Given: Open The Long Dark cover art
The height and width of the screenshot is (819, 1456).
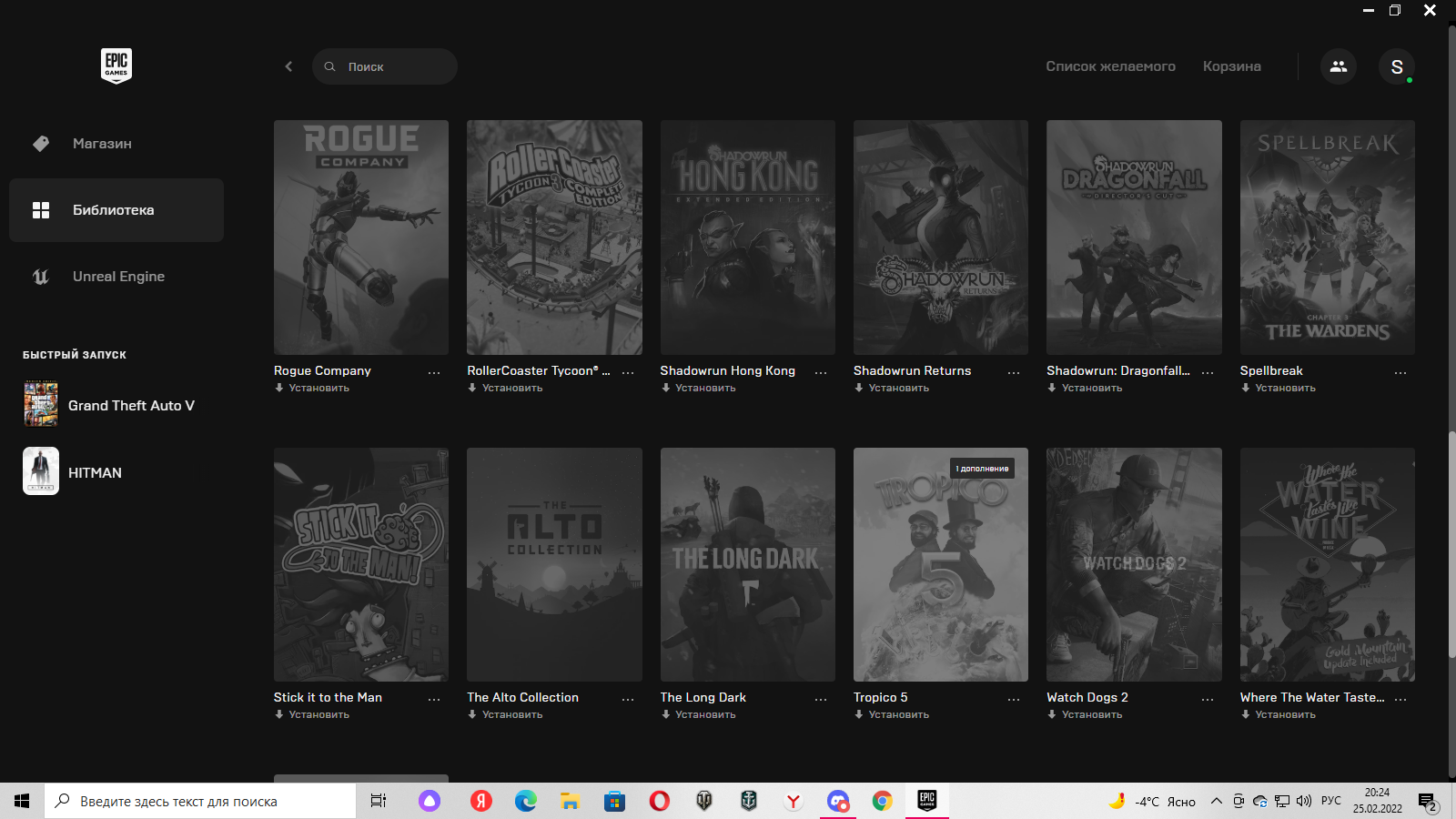Looking at the screenshot, I should point(748,564).
